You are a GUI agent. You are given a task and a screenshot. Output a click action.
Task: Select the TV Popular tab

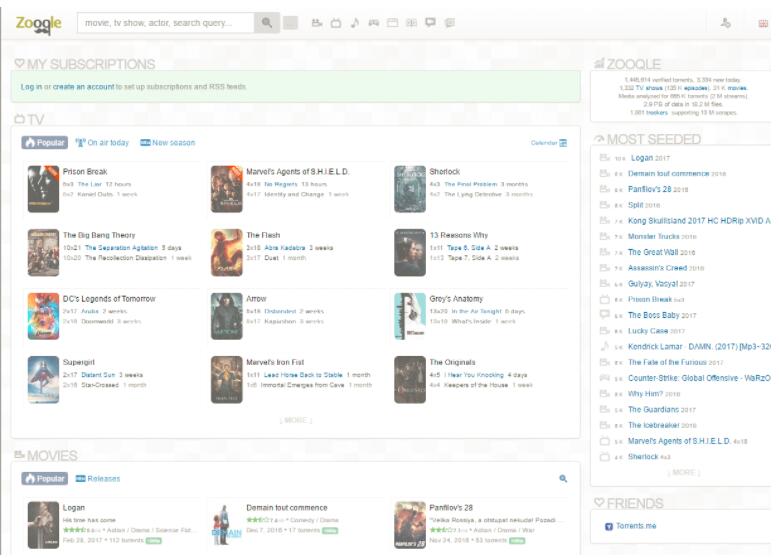45,143
